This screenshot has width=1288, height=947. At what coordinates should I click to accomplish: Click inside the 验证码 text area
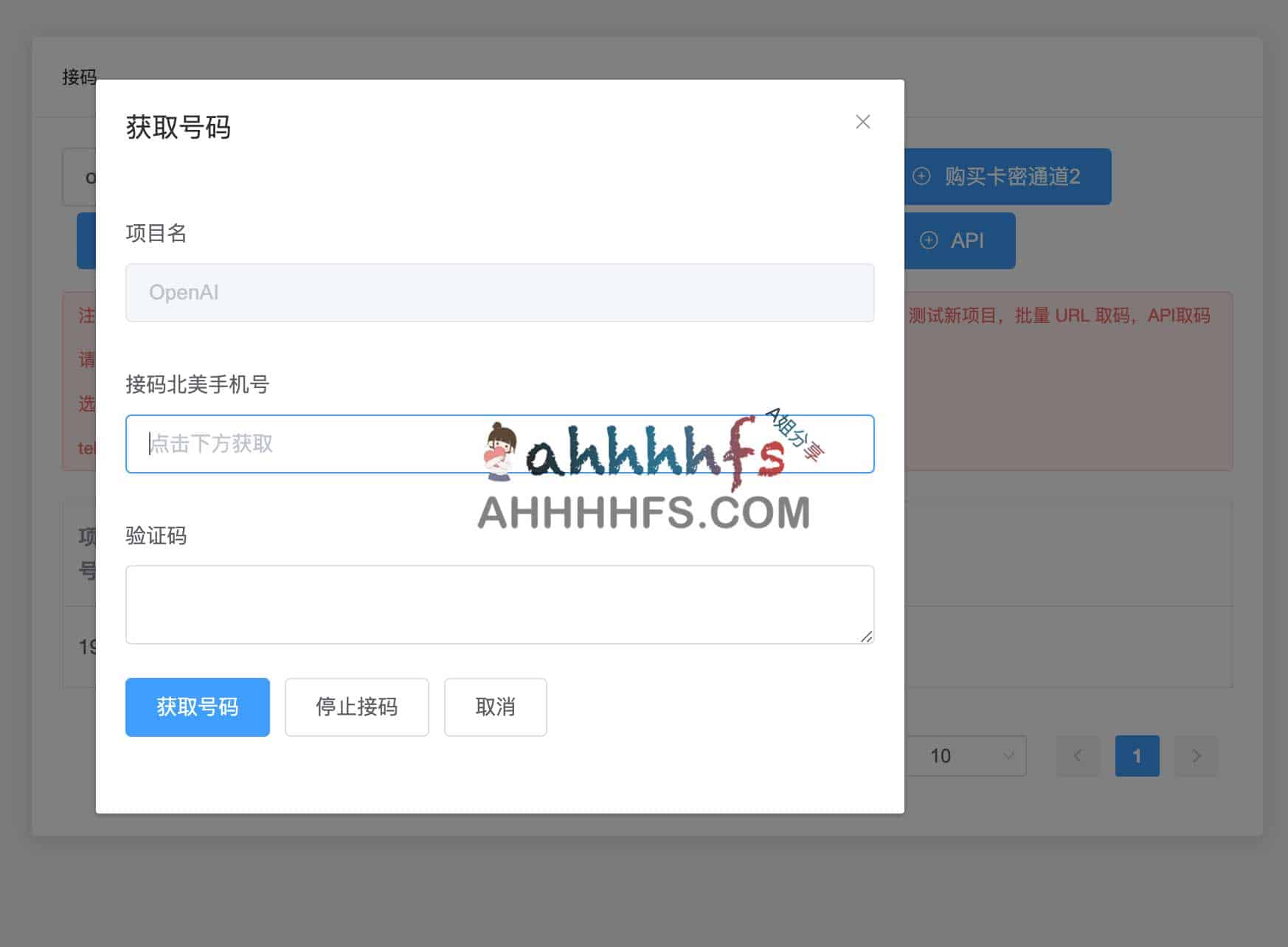click(499, 604)
